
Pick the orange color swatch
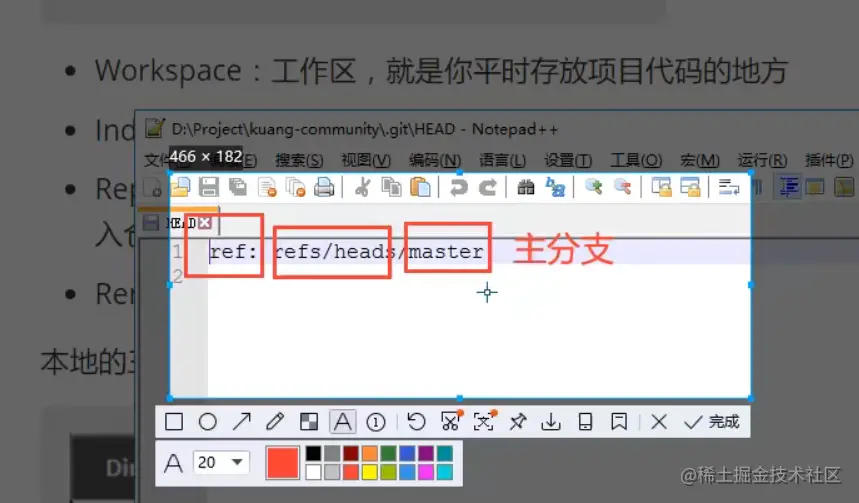coord(370,453)
